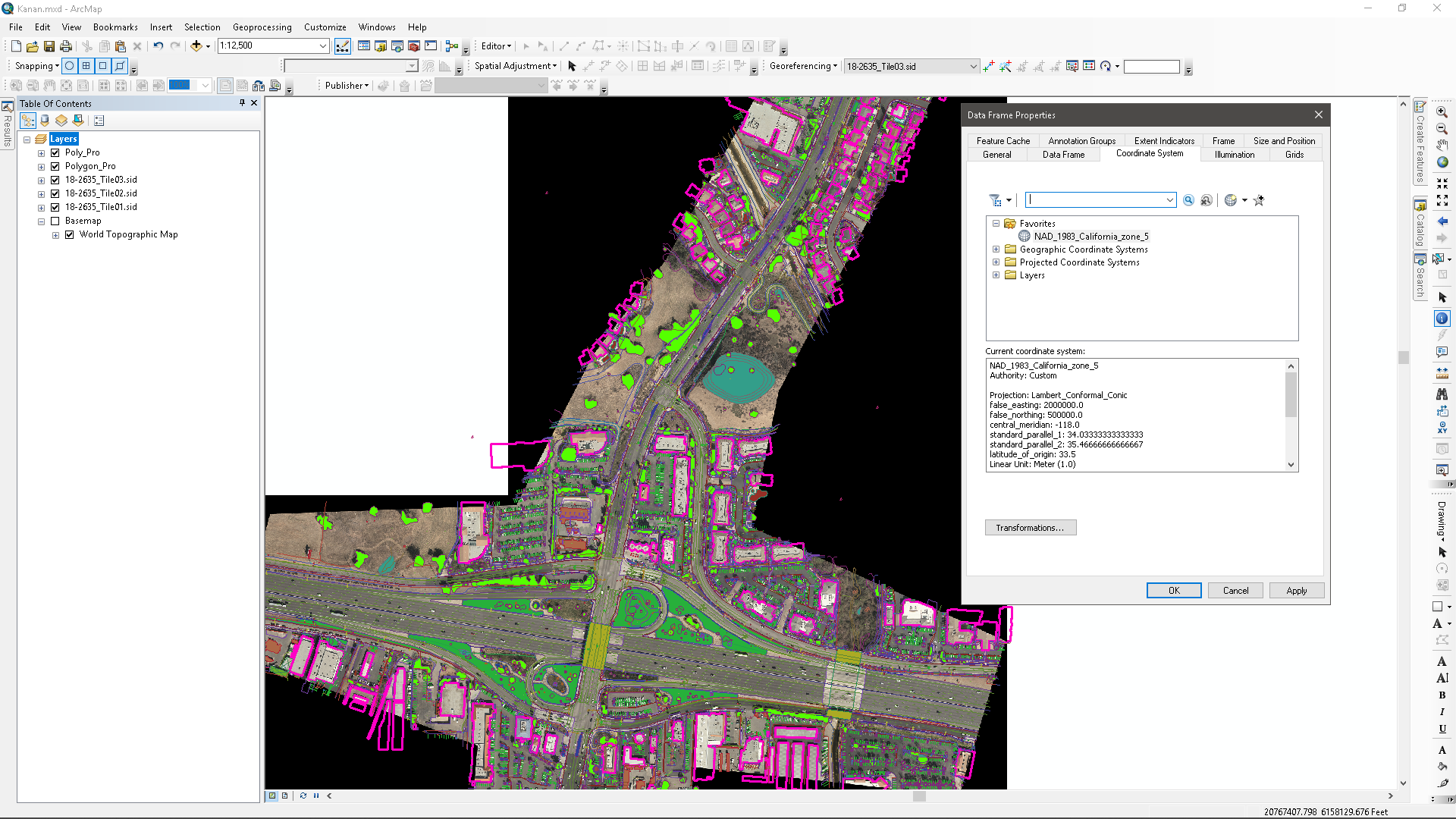Image resolution: width=1456 pixels, height=819 pixels.
Task: Click the Zoom In tool
Action: click(1442, 111)
